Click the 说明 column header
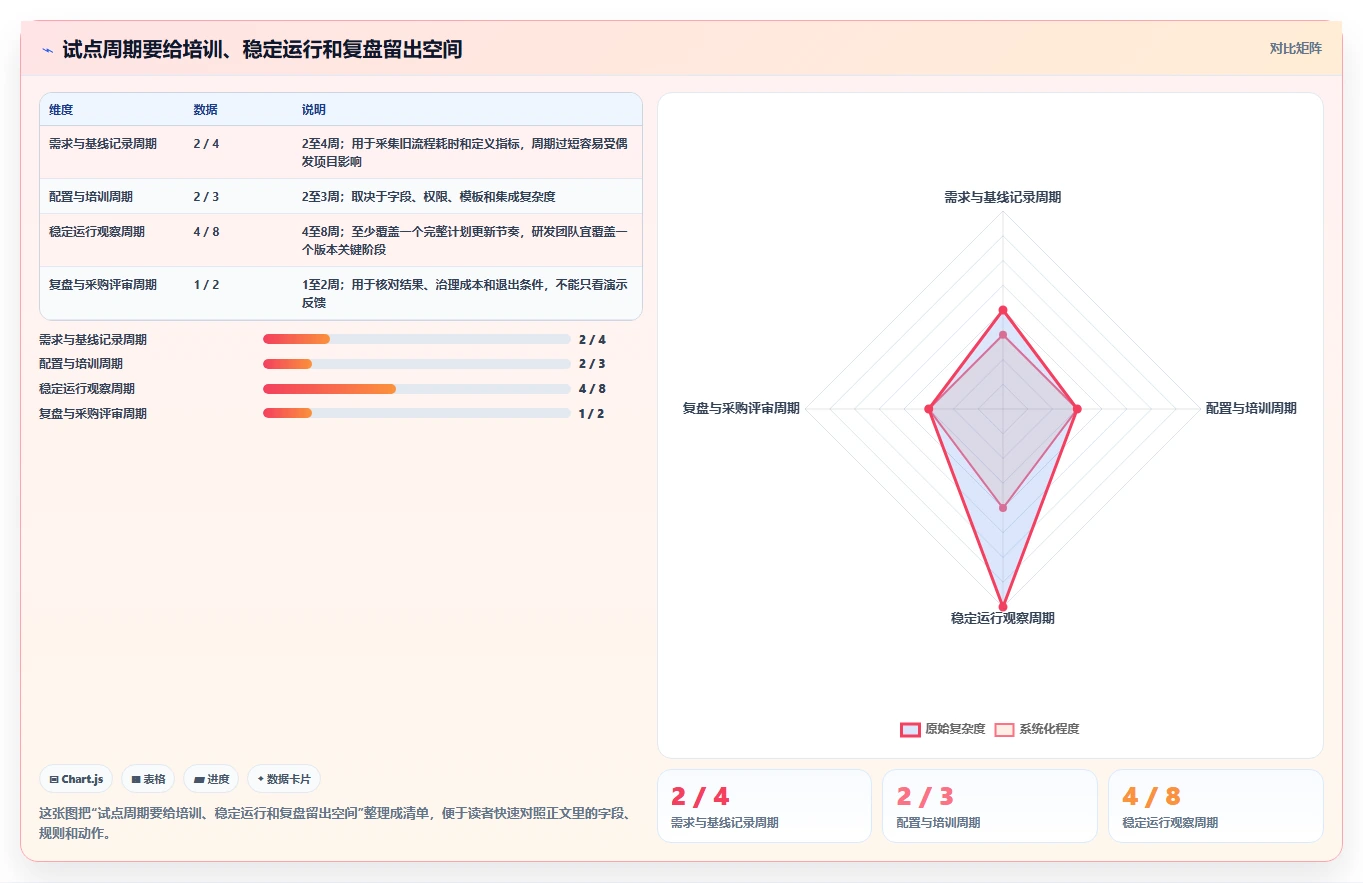Image resolution: width=1363 pixels, height=883 pixels. pos(314,109)
